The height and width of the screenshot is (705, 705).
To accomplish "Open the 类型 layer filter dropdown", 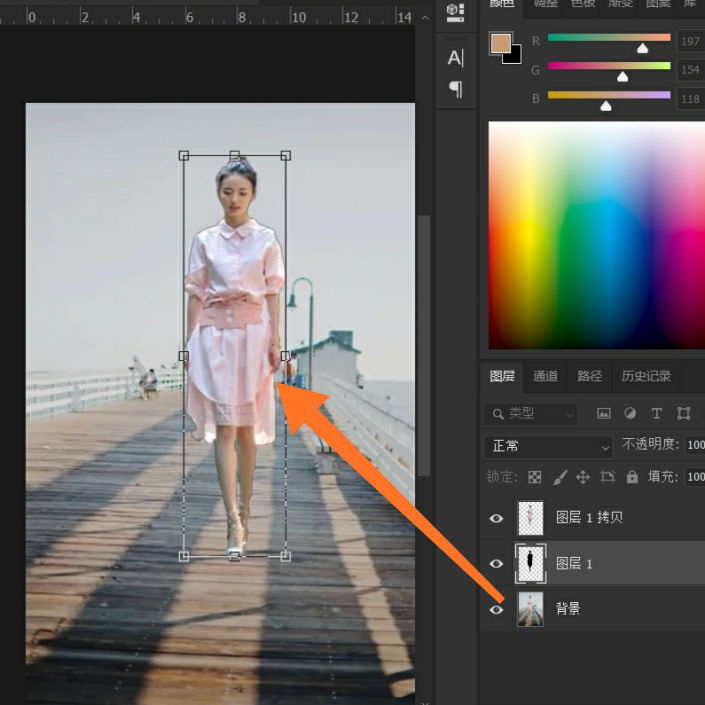I will click(x=531, y=414).
